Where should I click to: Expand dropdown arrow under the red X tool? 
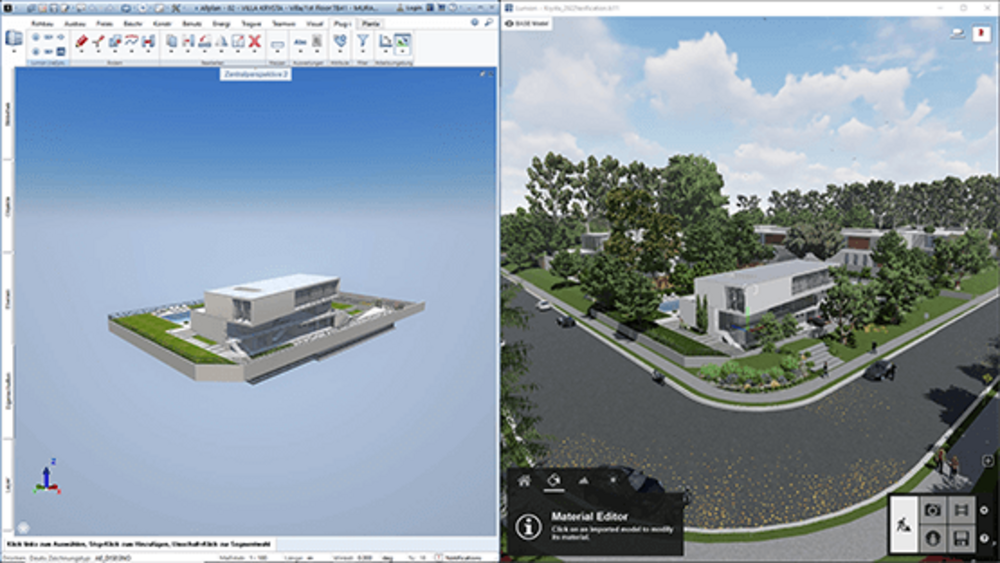(254, 54)
